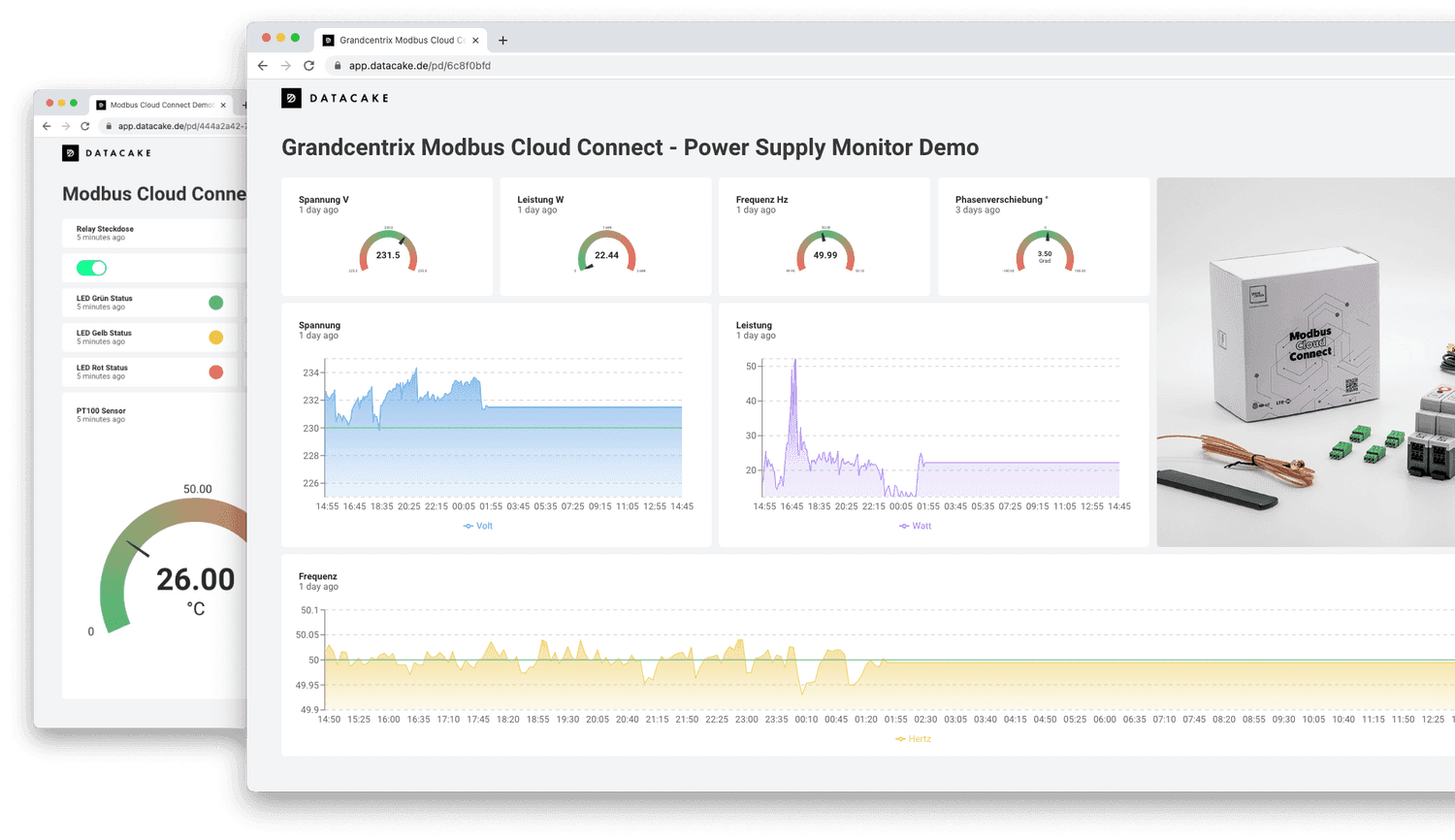Click the Volt legend entry under Spannung chart
Image resolution: width=1455 pixels, height=840 pixels.
(478, 526)
